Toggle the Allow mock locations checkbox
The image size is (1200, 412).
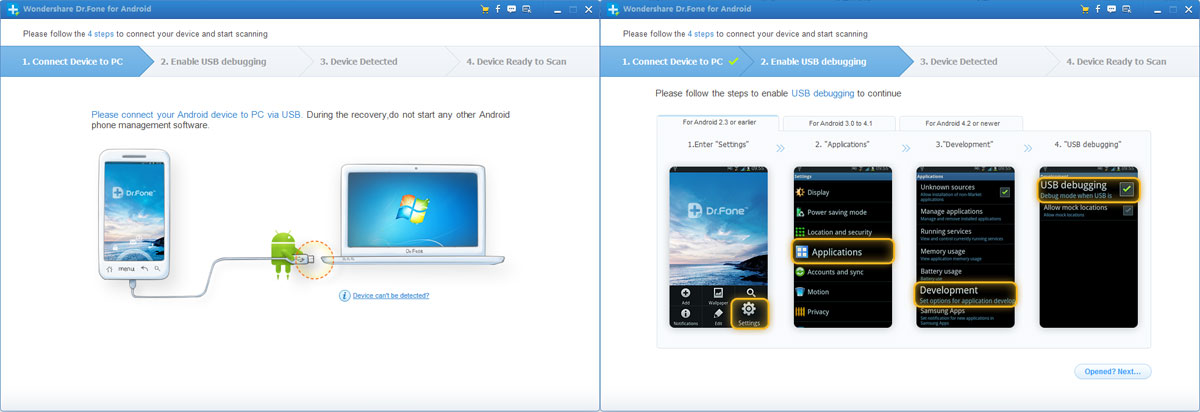click(1127, 210)
